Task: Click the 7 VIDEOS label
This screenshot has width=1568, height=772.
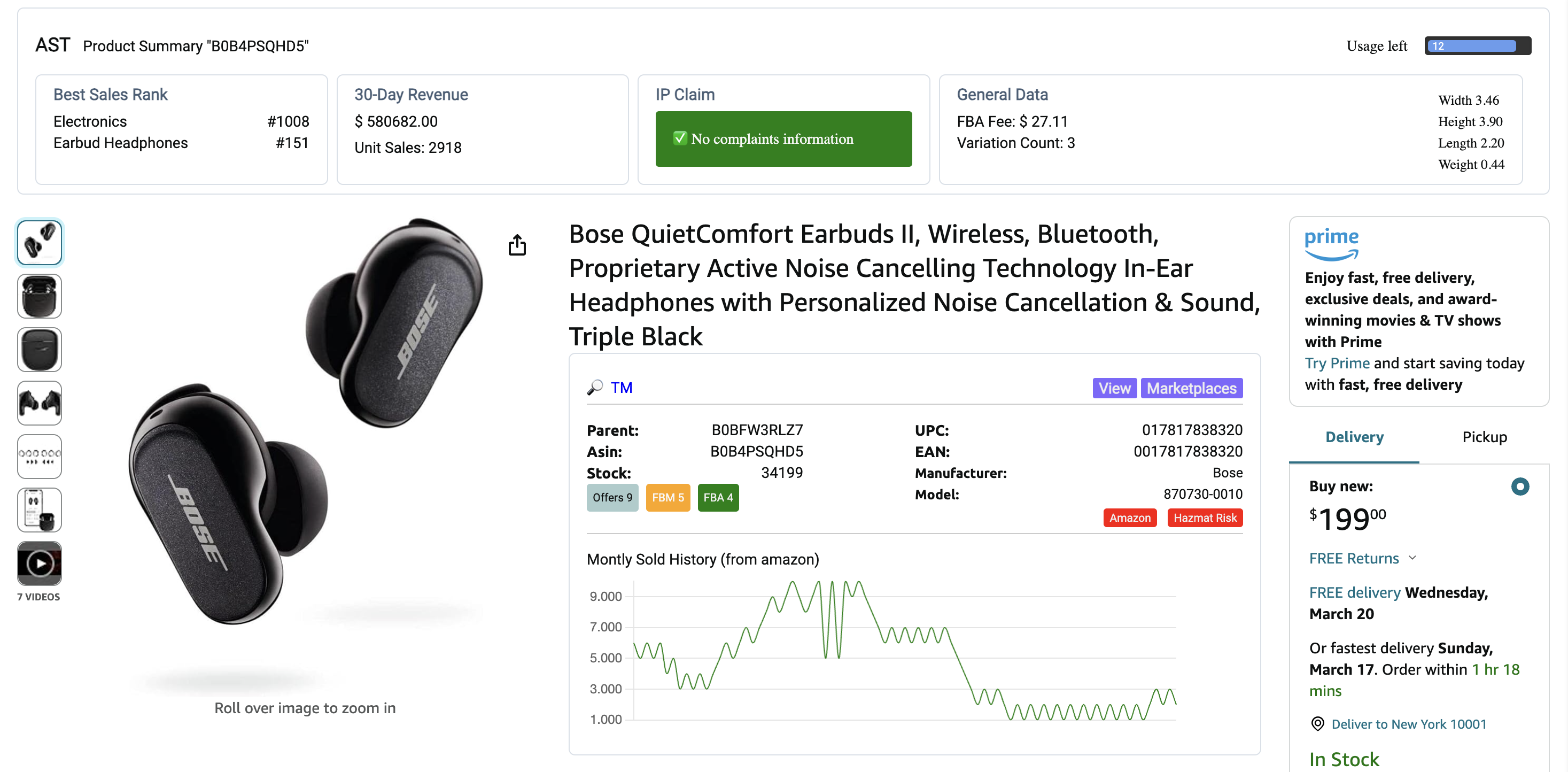Action: pyautogui.click(x=38, y=597)
